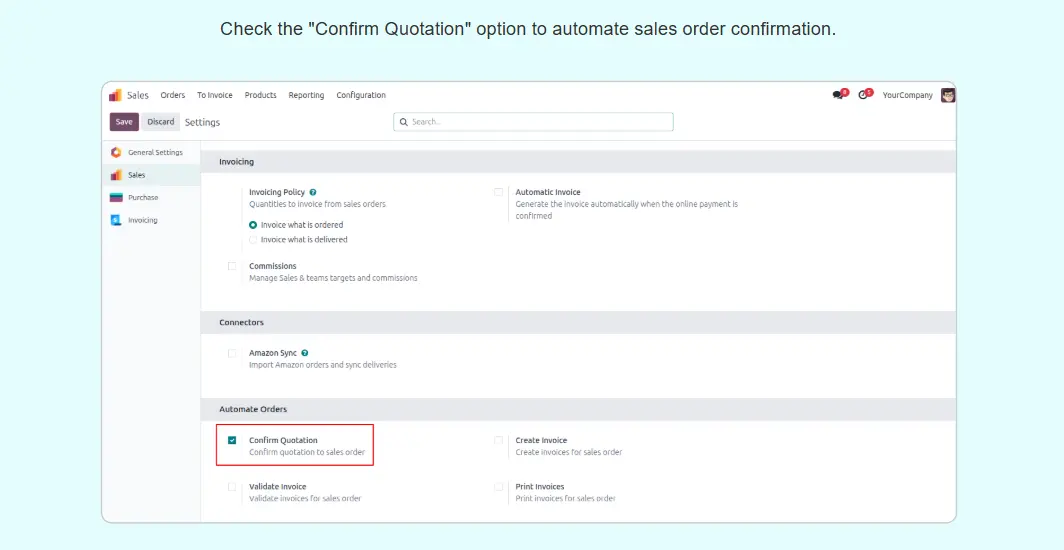Select Invoice what is delivered radio
This screenshot has width=1064, height=550.
253,240
